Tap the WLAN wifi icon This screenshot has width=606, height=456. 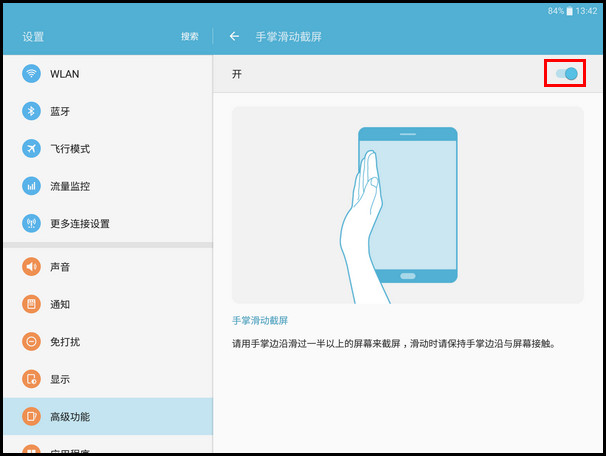tap(31, 73)
